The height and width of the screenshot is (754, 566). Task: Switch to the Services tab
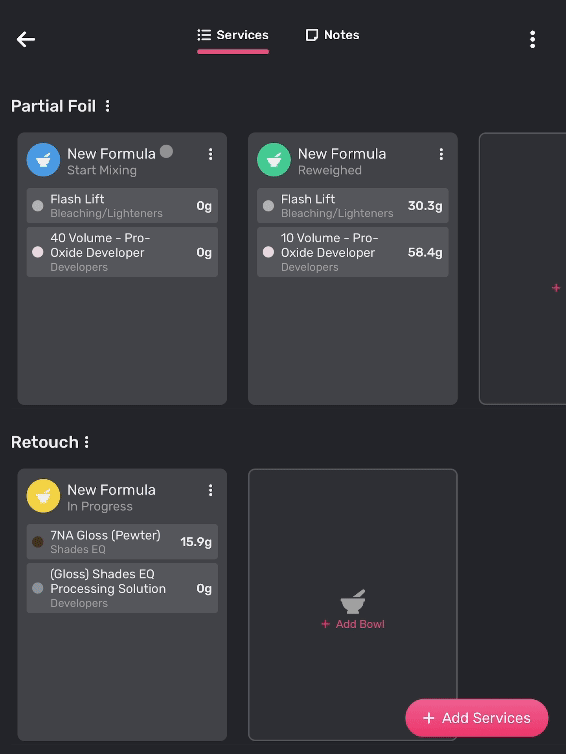coord(233,35)
